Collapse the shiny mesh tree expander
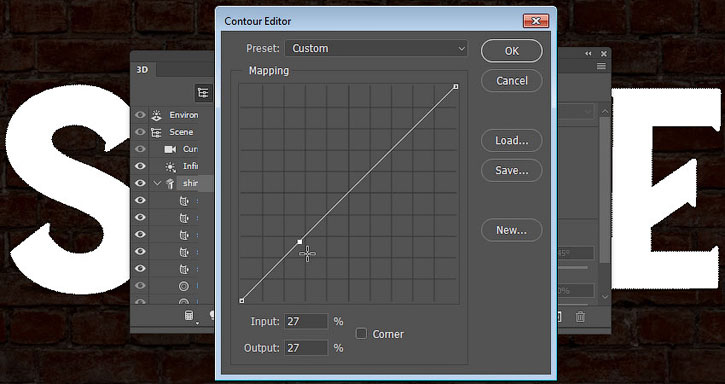 157,183
